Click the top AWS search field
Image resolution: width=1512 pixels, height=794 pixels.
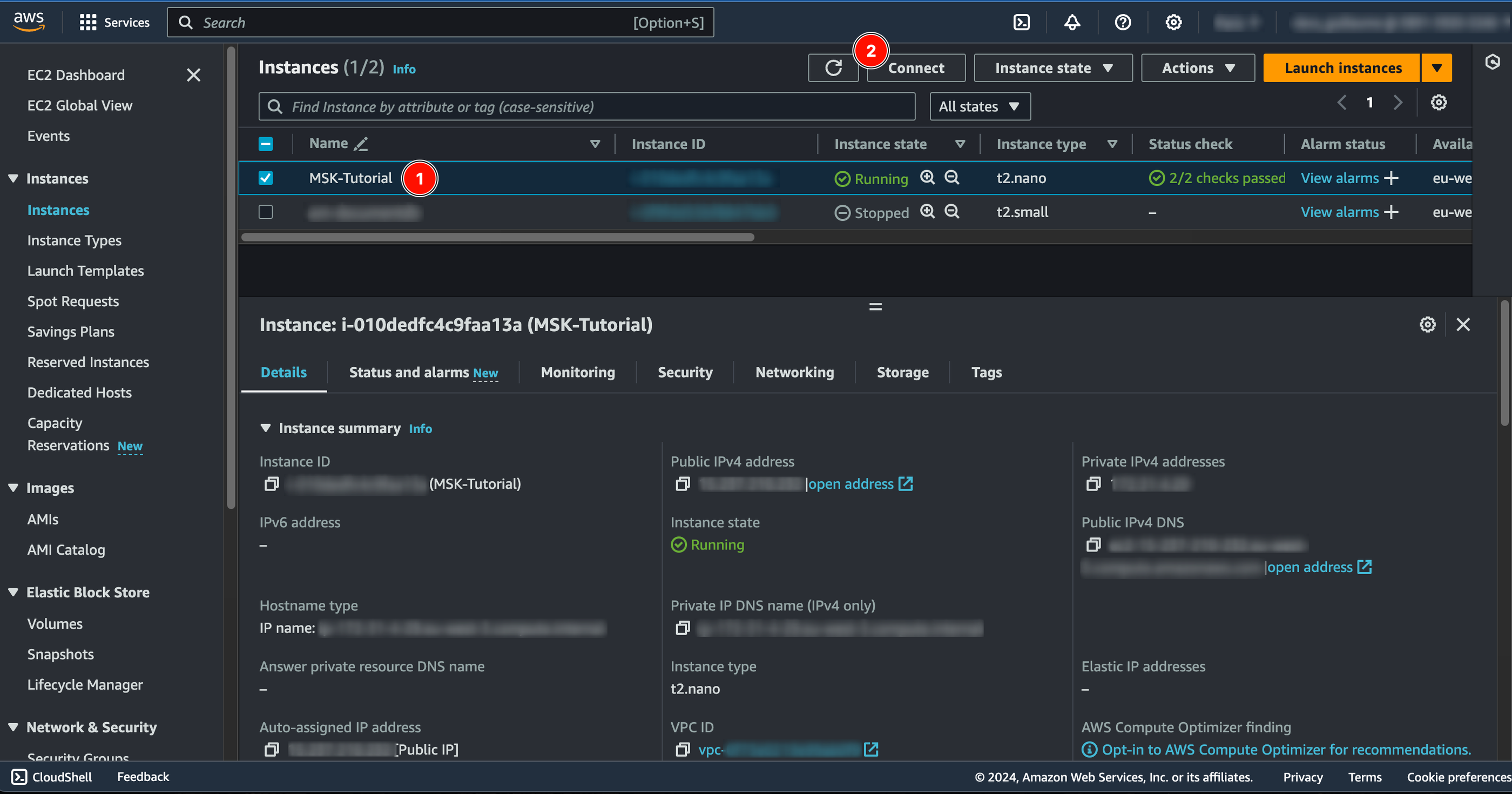440,22
